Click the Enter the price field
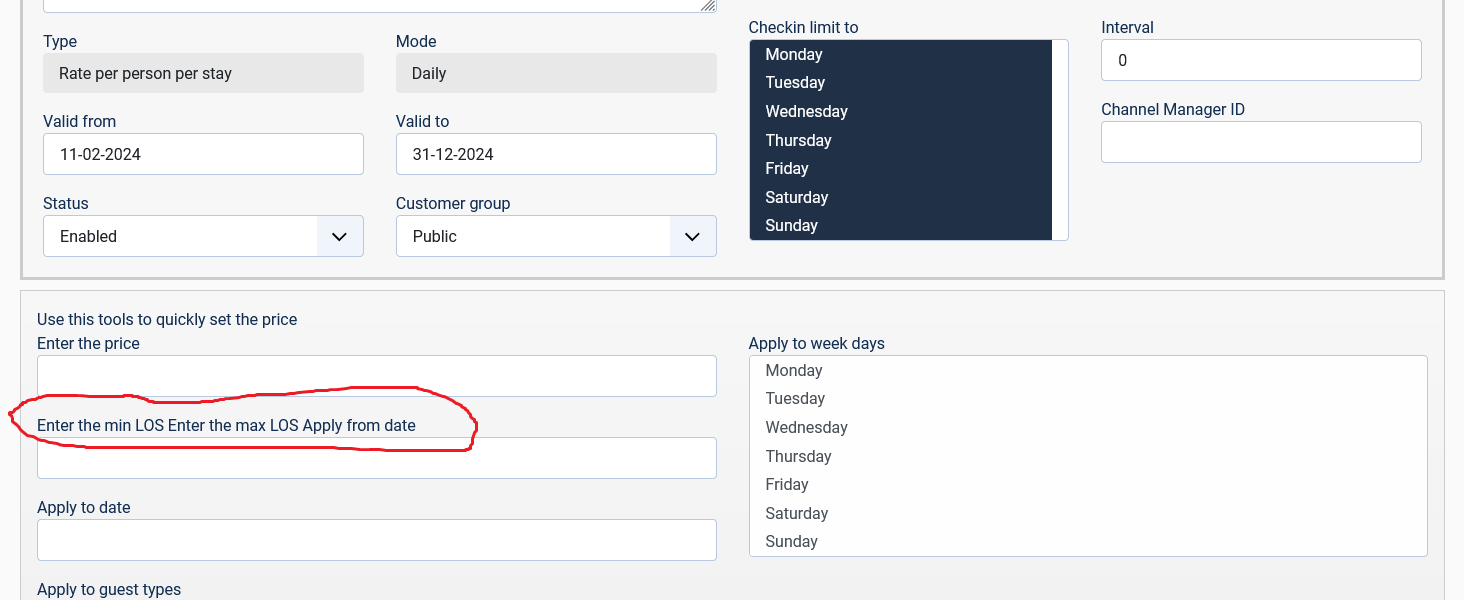Image resolution: width=1464 pixels, height=600 pixels. tap(377, 376)
